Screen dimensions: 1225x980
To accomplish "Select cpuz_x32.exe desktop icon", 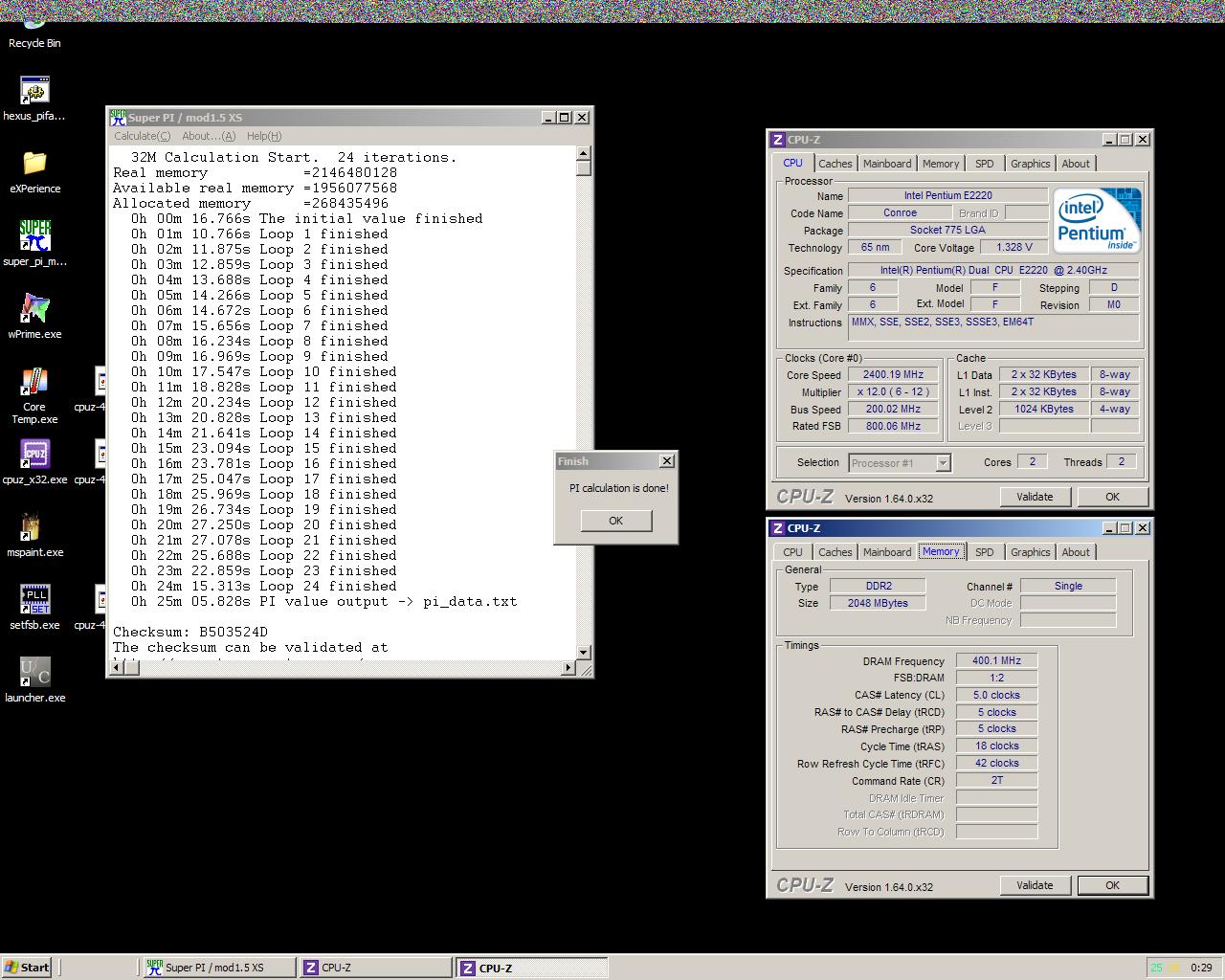I will click(x=34, y=462).
